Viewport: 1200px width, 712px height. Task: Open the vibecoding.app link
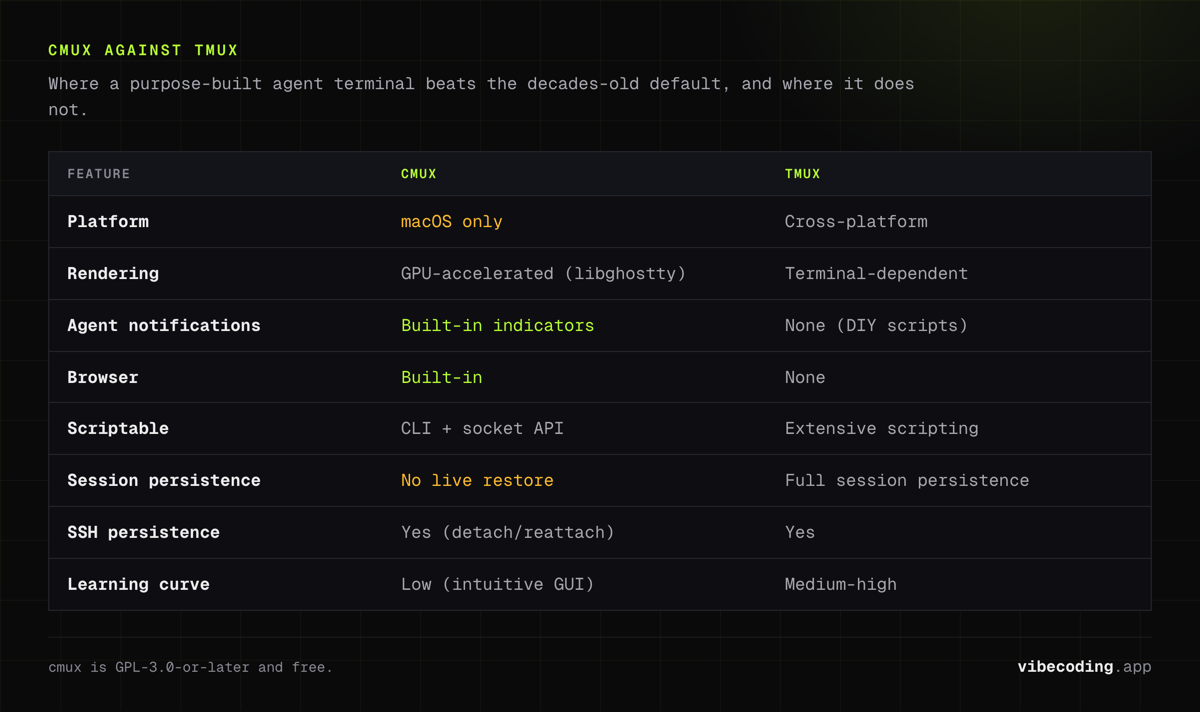pos(1084,667)
